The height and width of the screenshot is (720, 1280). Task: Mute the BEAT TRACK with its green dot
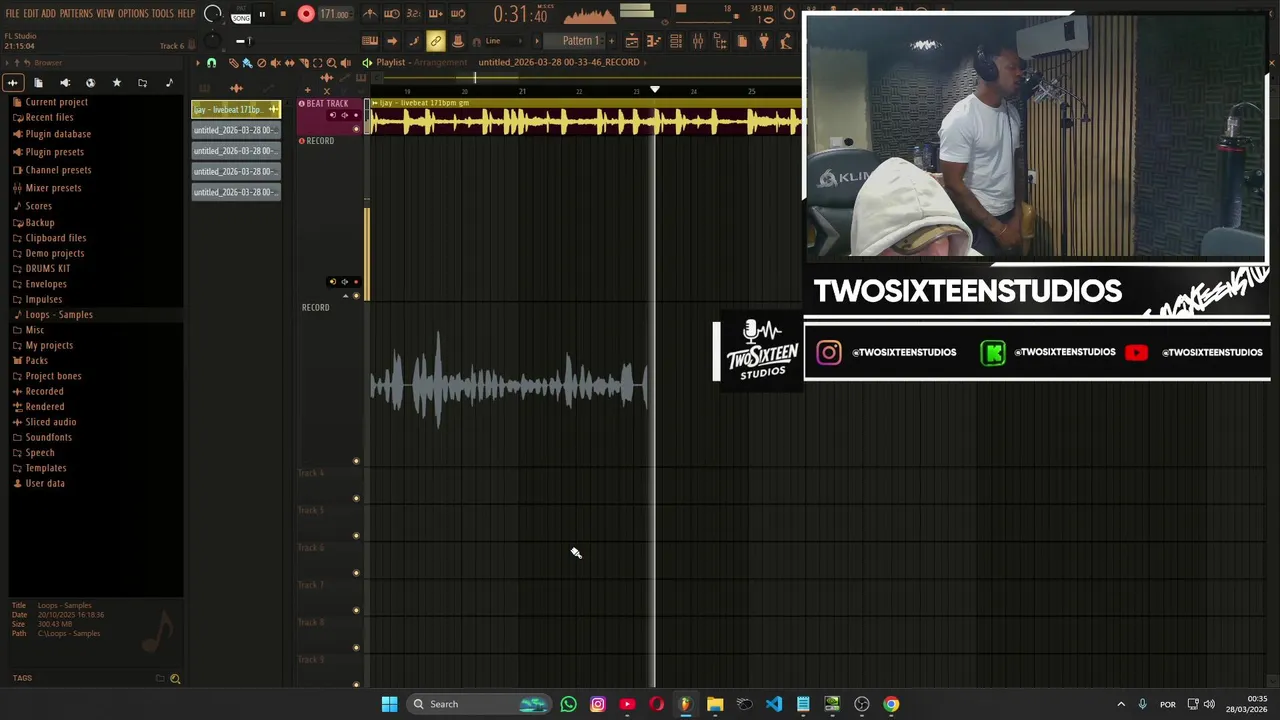pyautogui.click(x=356, y=128)
